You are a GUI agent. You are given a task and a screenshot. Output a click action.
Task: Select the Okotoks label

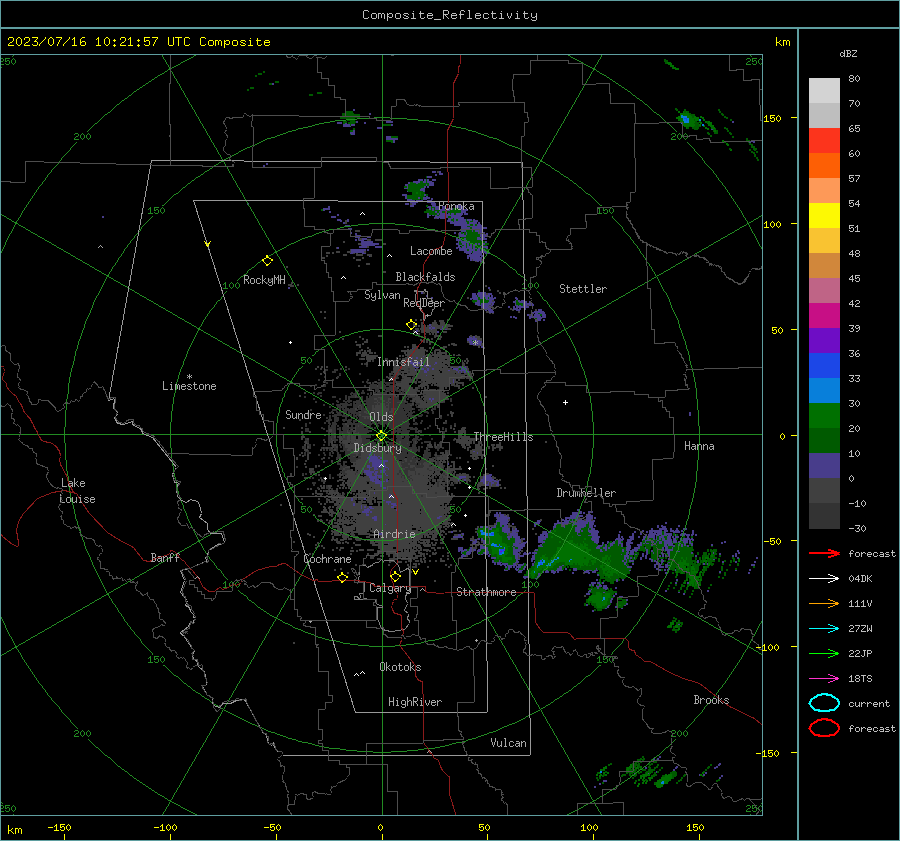(x=400, y=667)
